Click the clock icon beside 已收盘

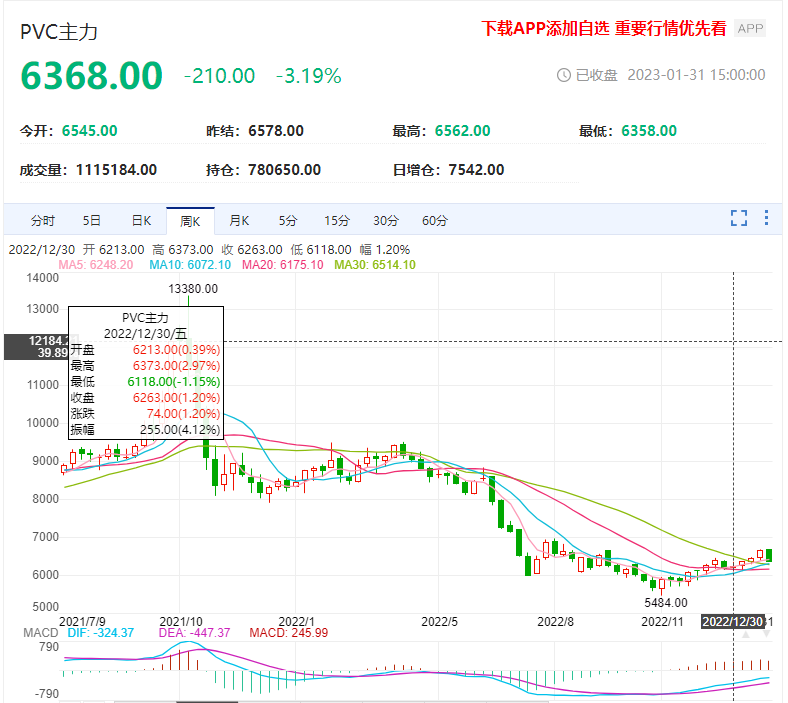click(x=563, y=75)
